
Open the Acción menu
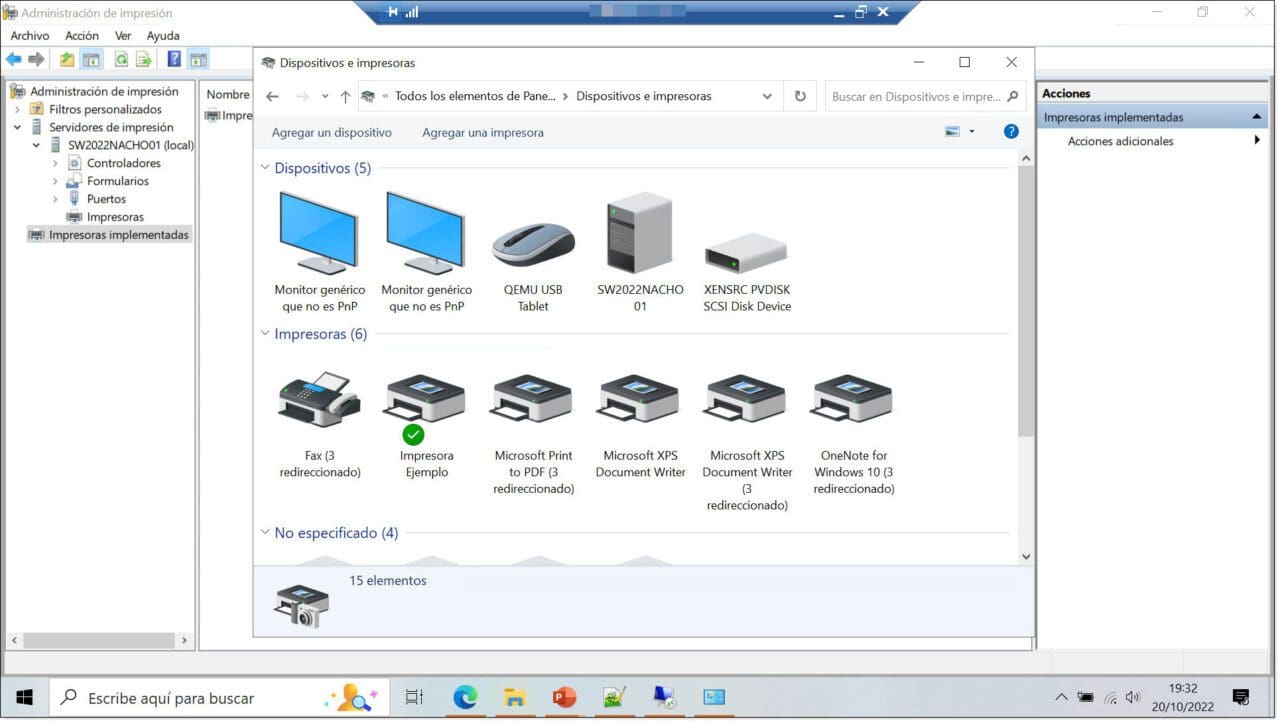82,35
